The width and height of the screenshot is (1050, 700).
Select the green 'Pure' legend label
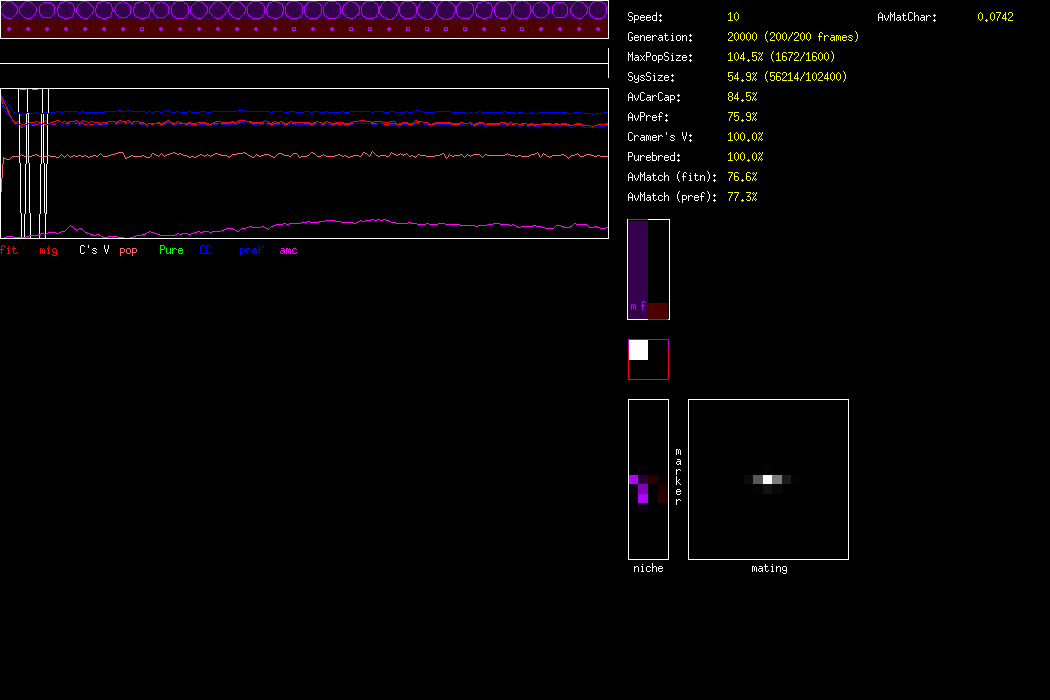click(x=171, y=250)
